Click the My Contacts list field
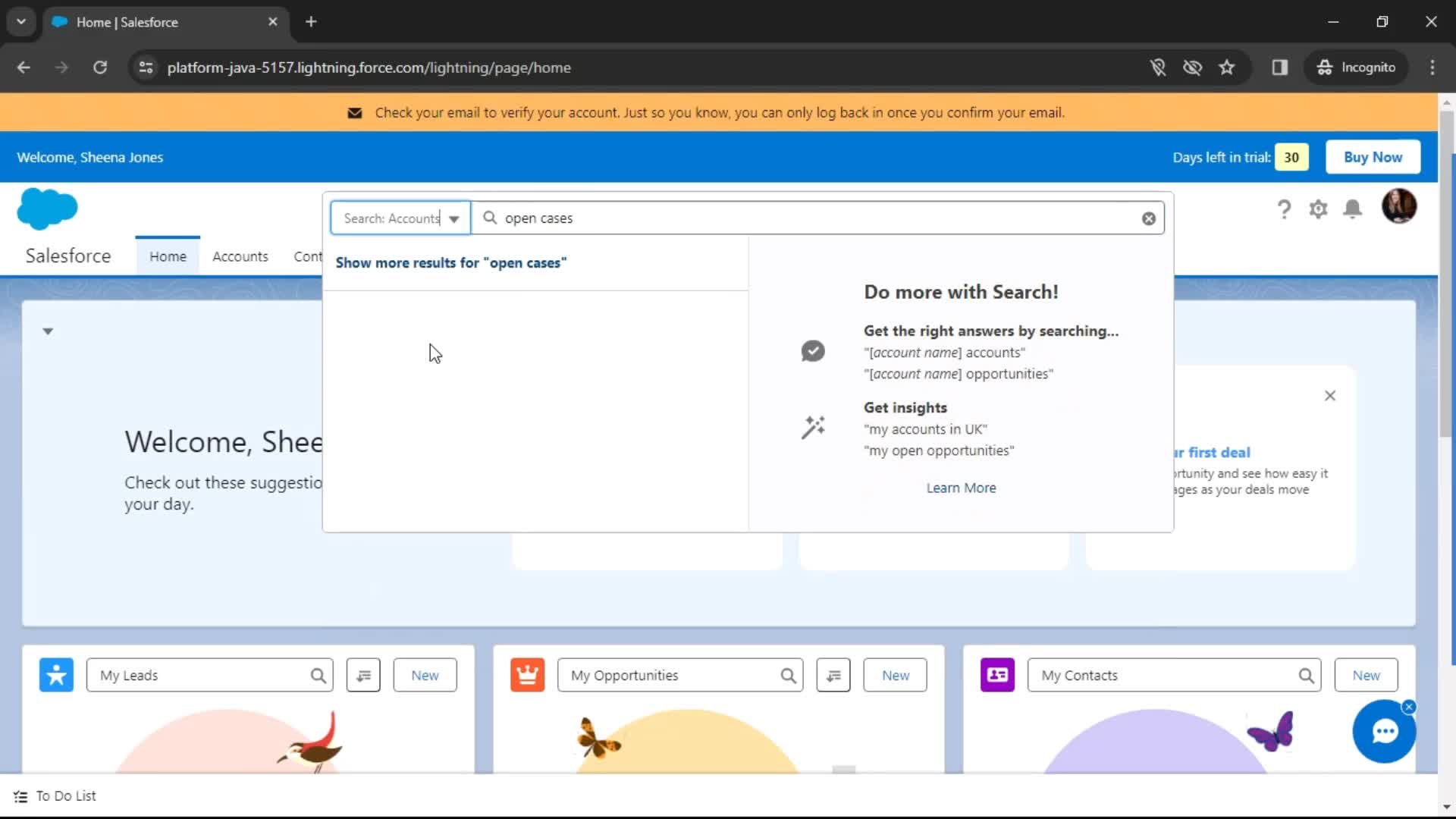 [x=1174, y=675]
